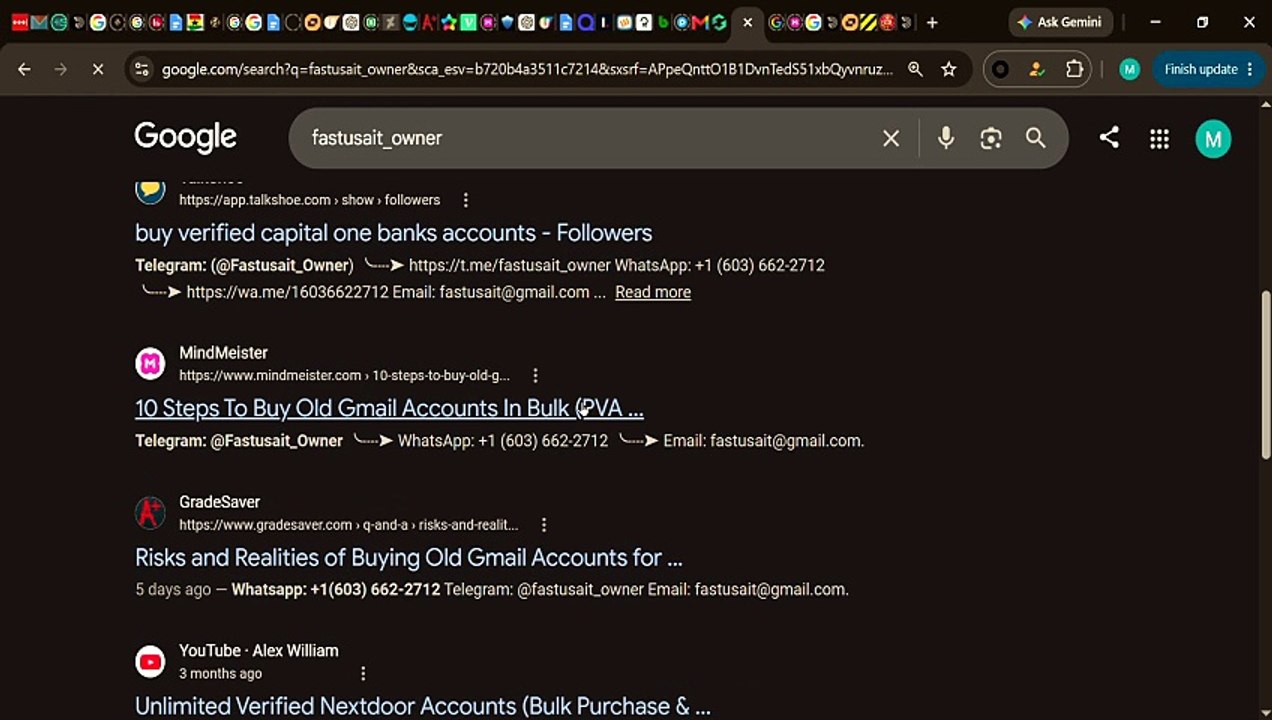This screenshot has width=1272, height=720.
Task: Click the Finish update button
Action: (1209, 69)
